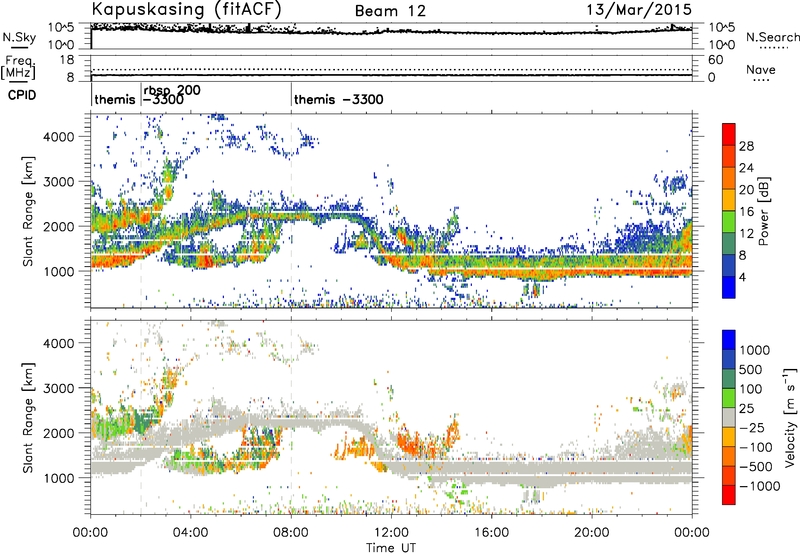Select the N.Sky legend label

(x=19, y=37)
